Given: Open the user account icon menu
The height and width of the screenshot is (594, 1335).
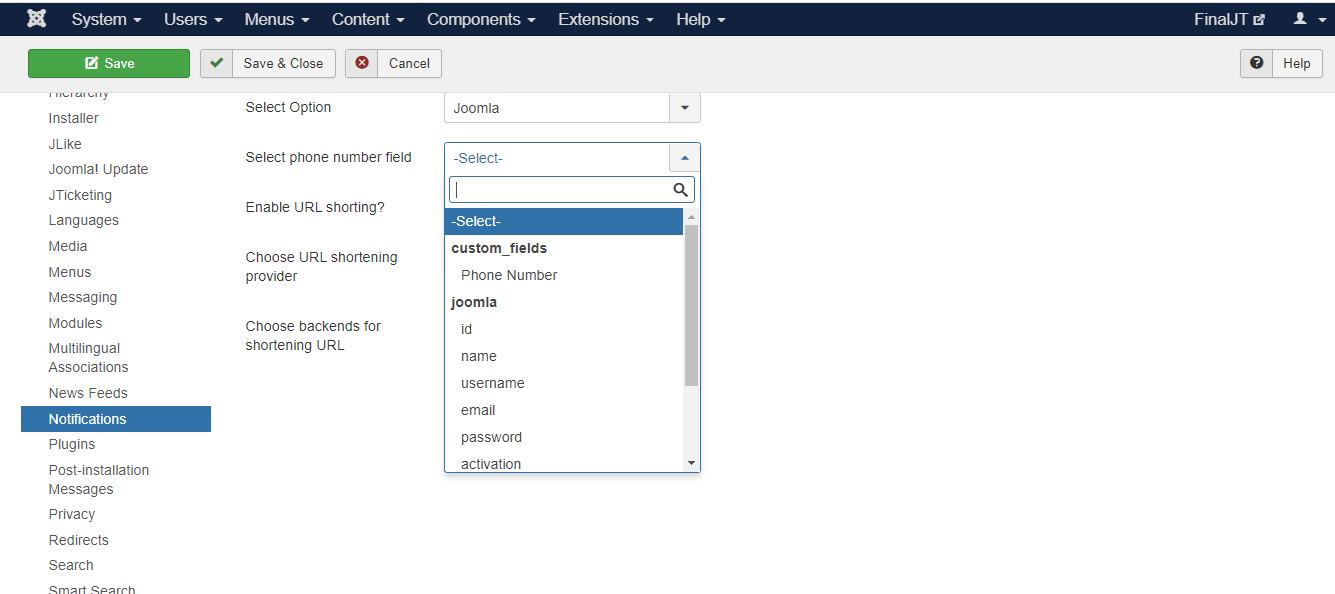Looking at the screenshot, I should [x=1307, y=19].
